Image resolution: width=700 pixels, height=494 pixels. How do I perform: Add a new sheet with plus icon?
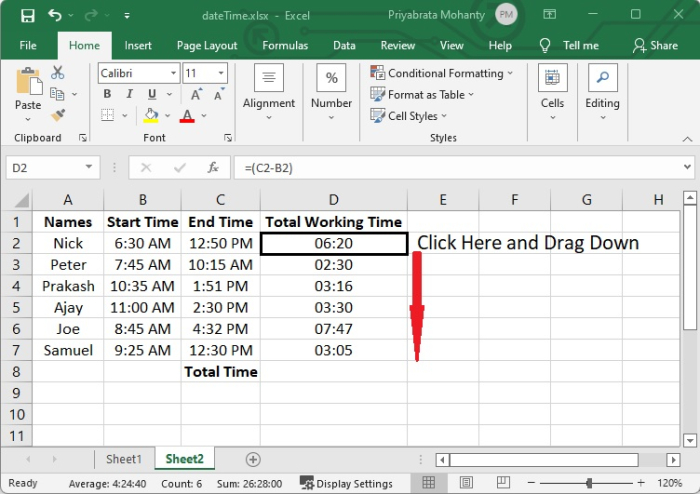click(x=253, y=459)
